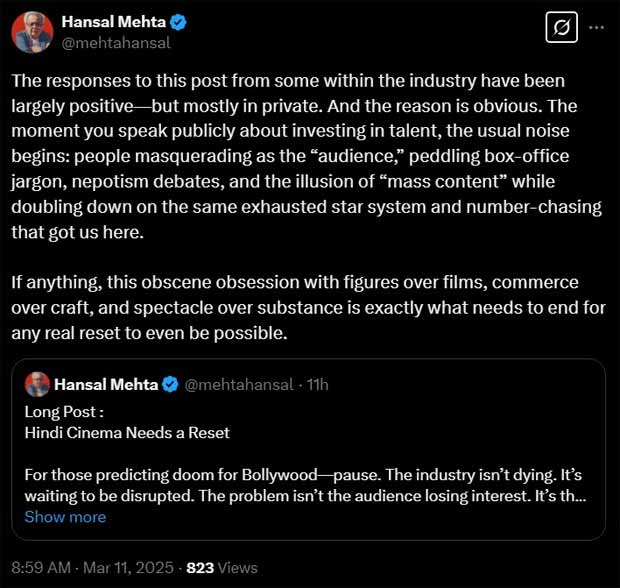Screen dimensions: 620x588
Task: Click the small avatar in quoted post
Action: (x=37, y=385)
